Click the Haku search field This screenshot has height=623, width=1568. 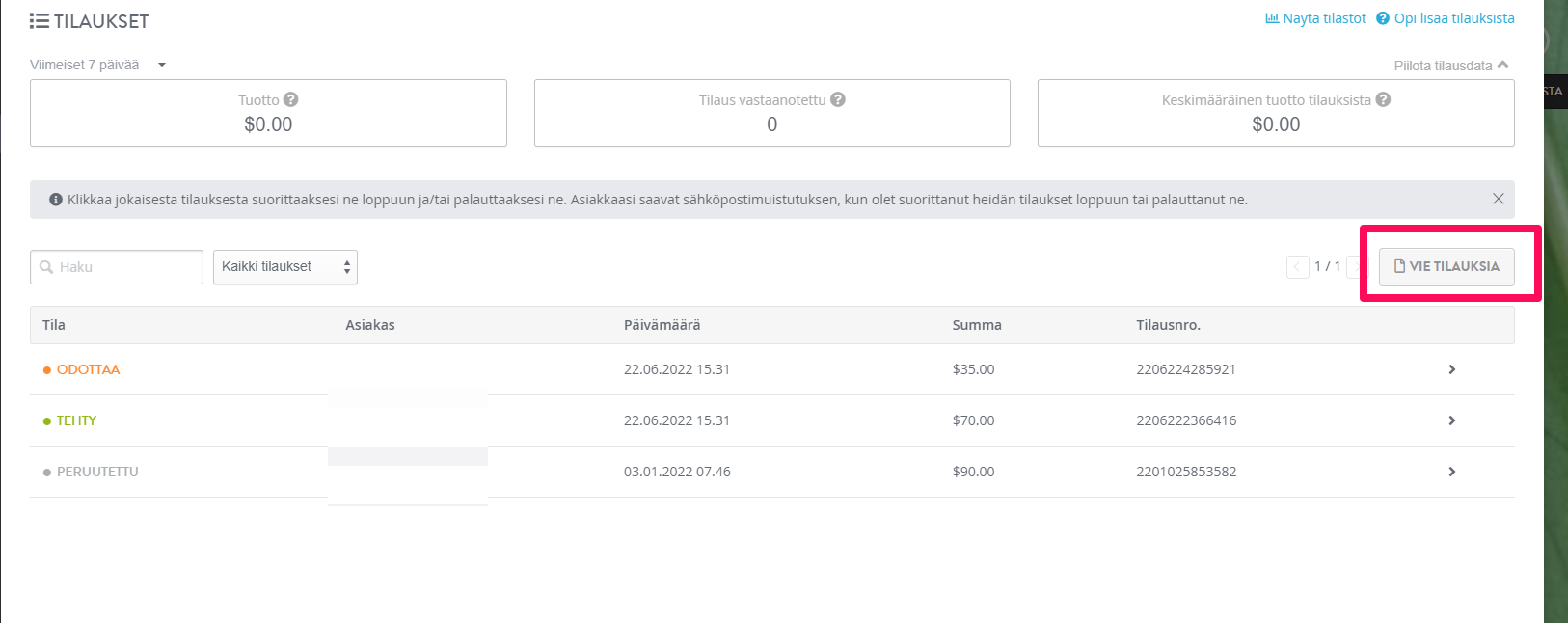(117, 267)
